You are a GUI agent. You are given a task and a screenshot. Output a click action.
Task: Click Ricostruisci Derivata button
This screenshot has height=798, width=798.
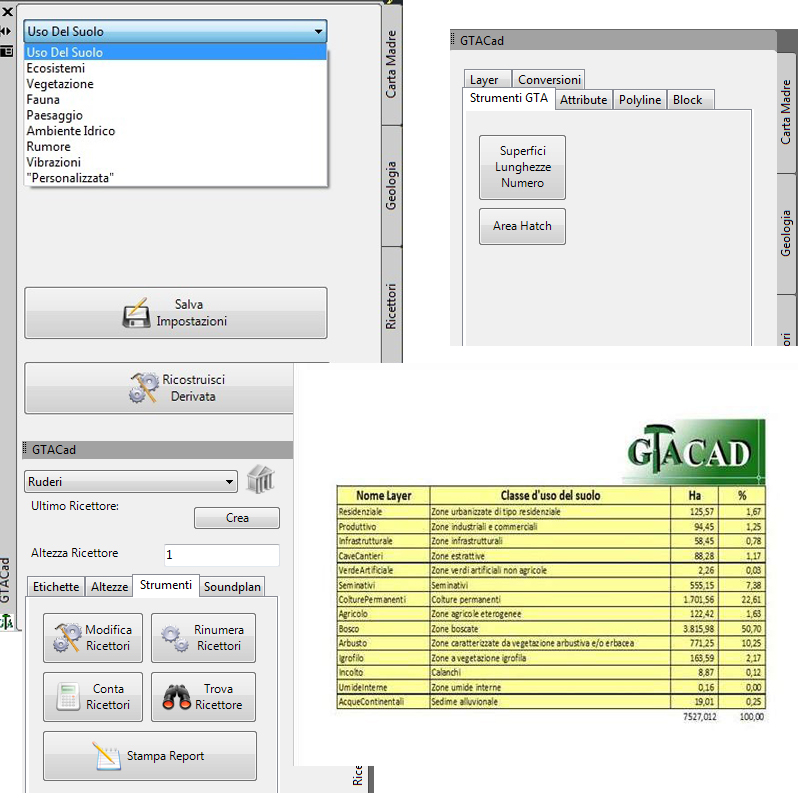(159, 388)
